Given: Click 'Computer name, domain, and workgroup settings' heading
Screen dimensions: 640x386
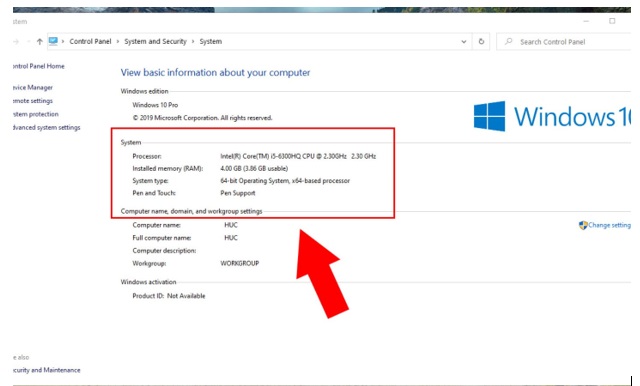Looking at the screenshot, I should (191, 211).
